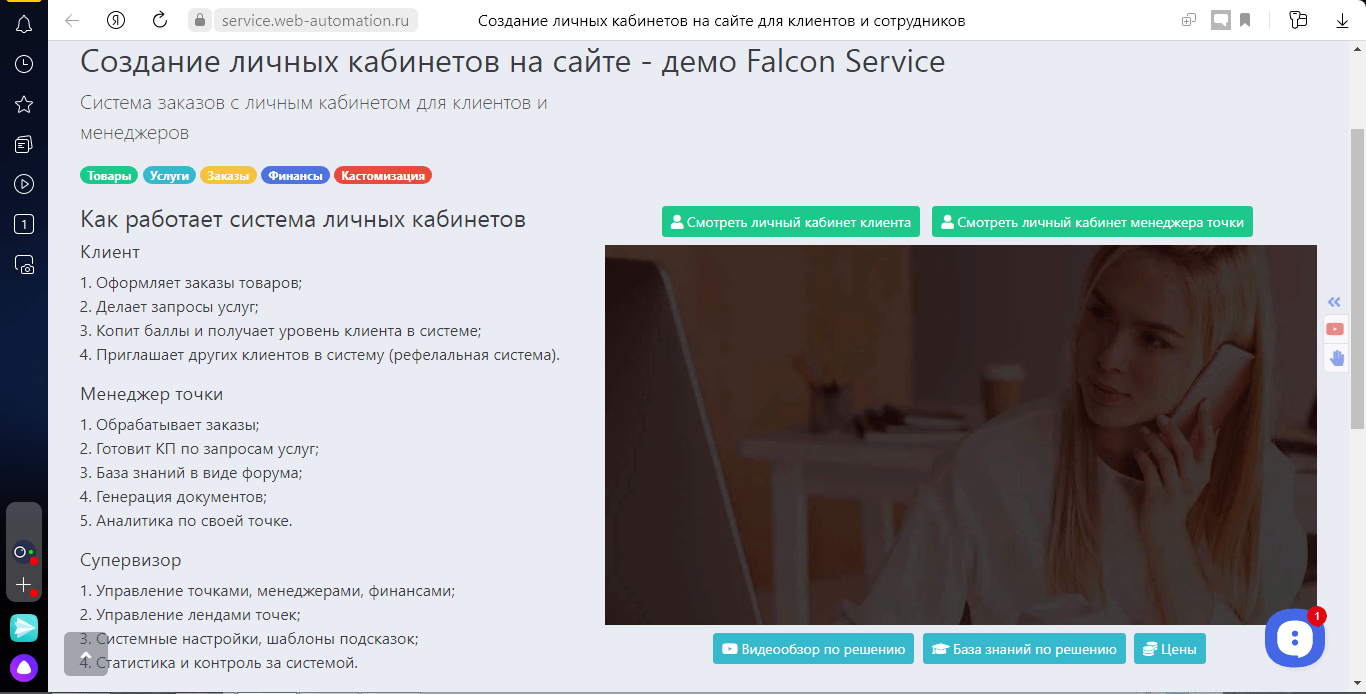Image resolution: width=1366 pixels, height=694 pixels.
Task: Click text 'Готовит КП по запросам услуг'
Action: click(206, 449)
